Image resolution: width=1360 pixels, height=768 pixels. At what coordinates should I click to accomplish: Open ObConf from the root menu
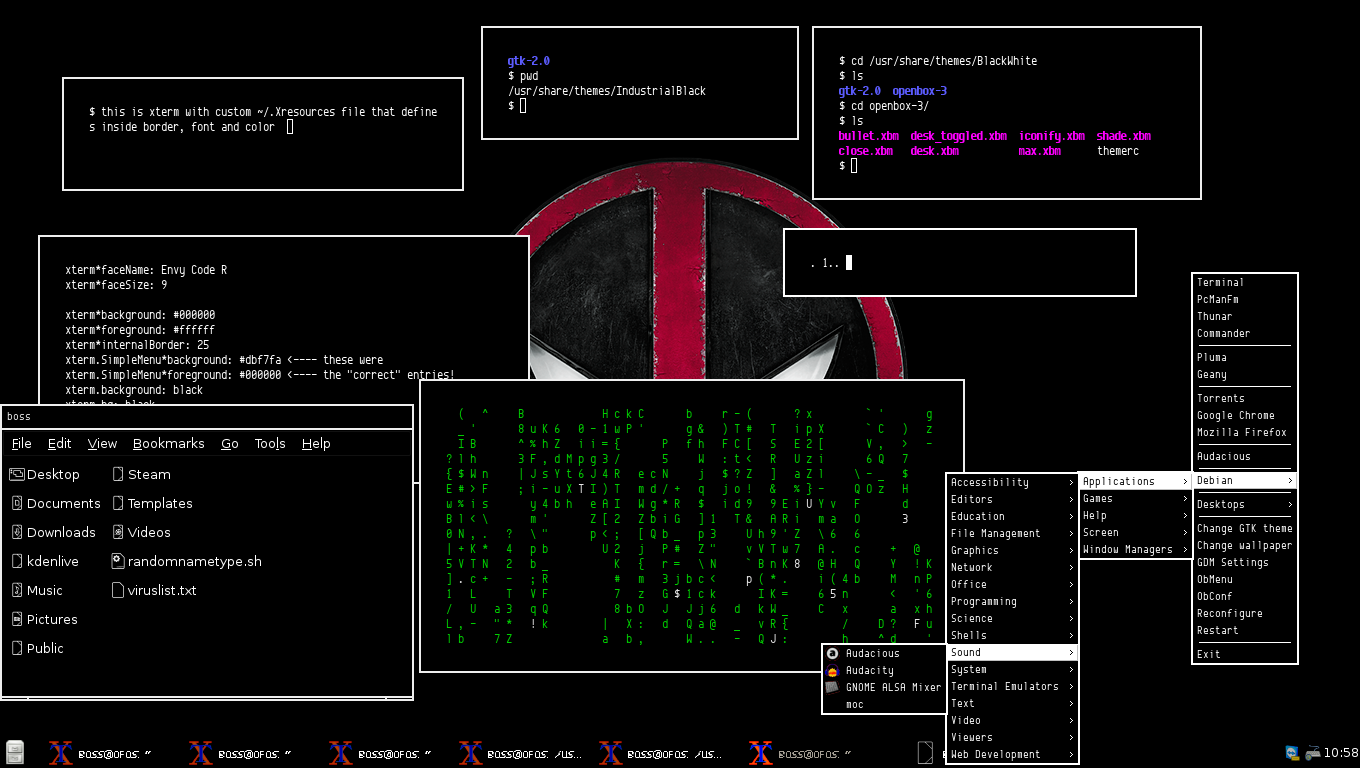click(x=1245, y=596)
